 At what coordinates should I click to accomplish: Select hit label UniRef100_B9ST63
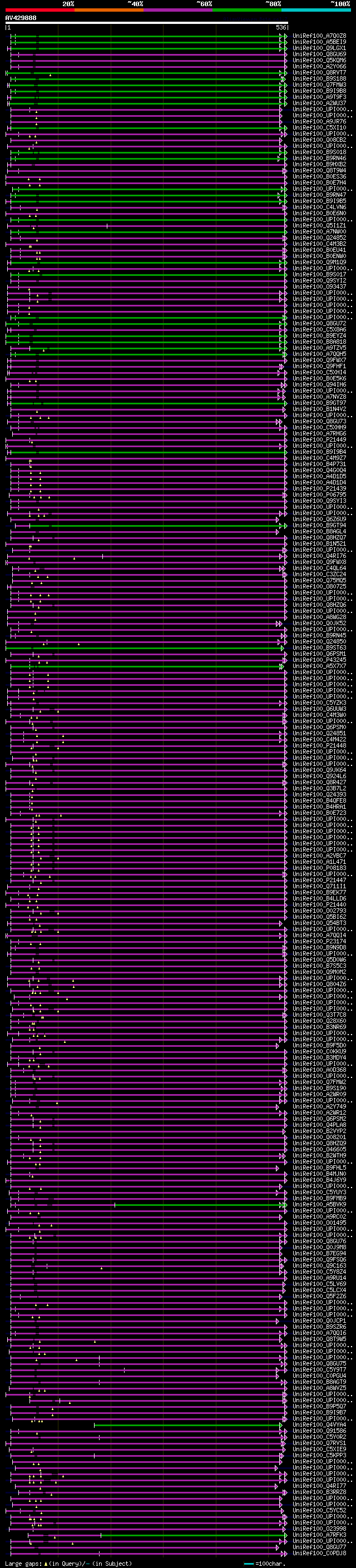coord(319,647)
